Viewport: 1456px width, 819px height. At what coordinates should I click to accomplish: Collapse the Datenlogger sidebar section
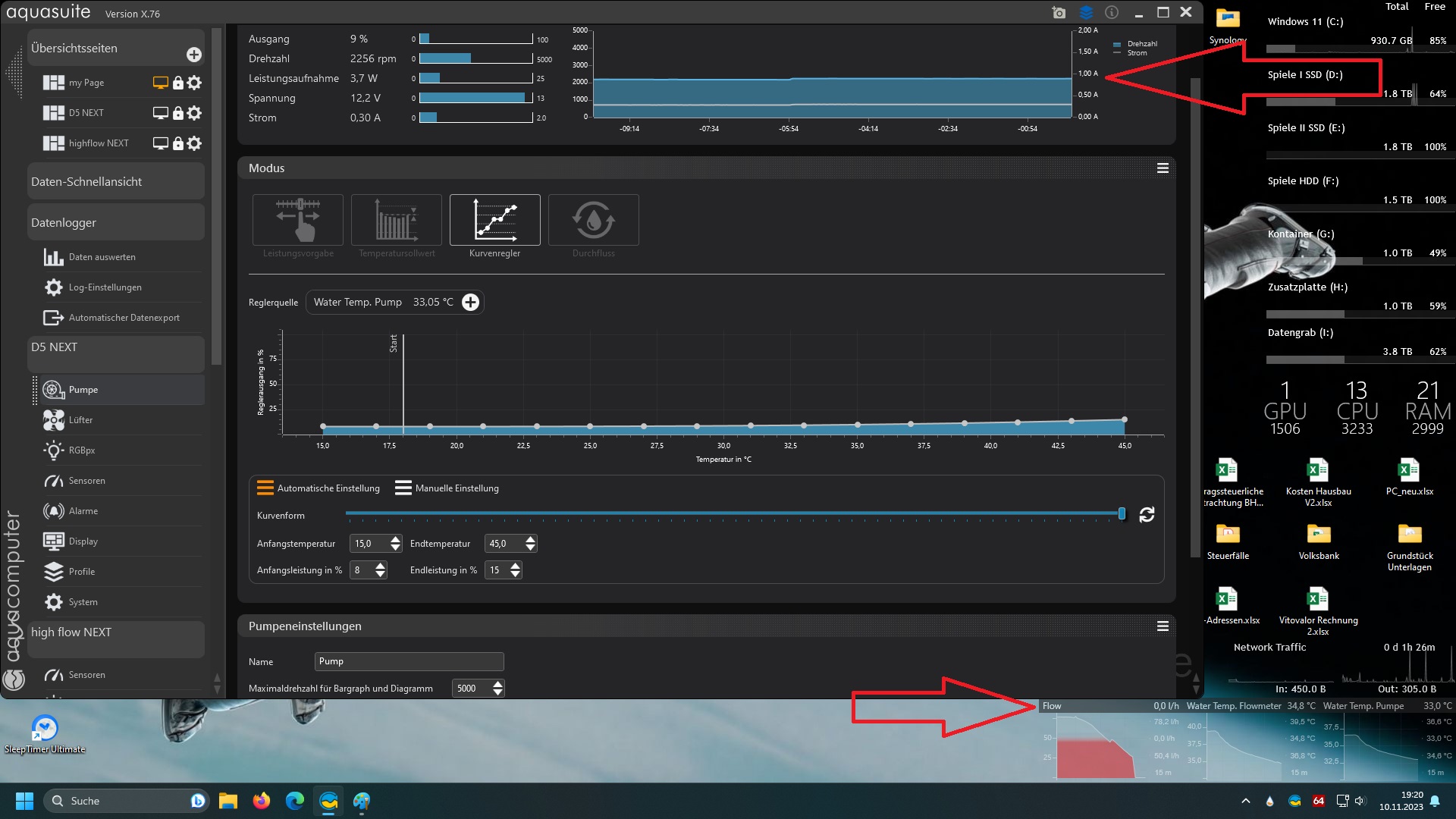tap(115, 223)
